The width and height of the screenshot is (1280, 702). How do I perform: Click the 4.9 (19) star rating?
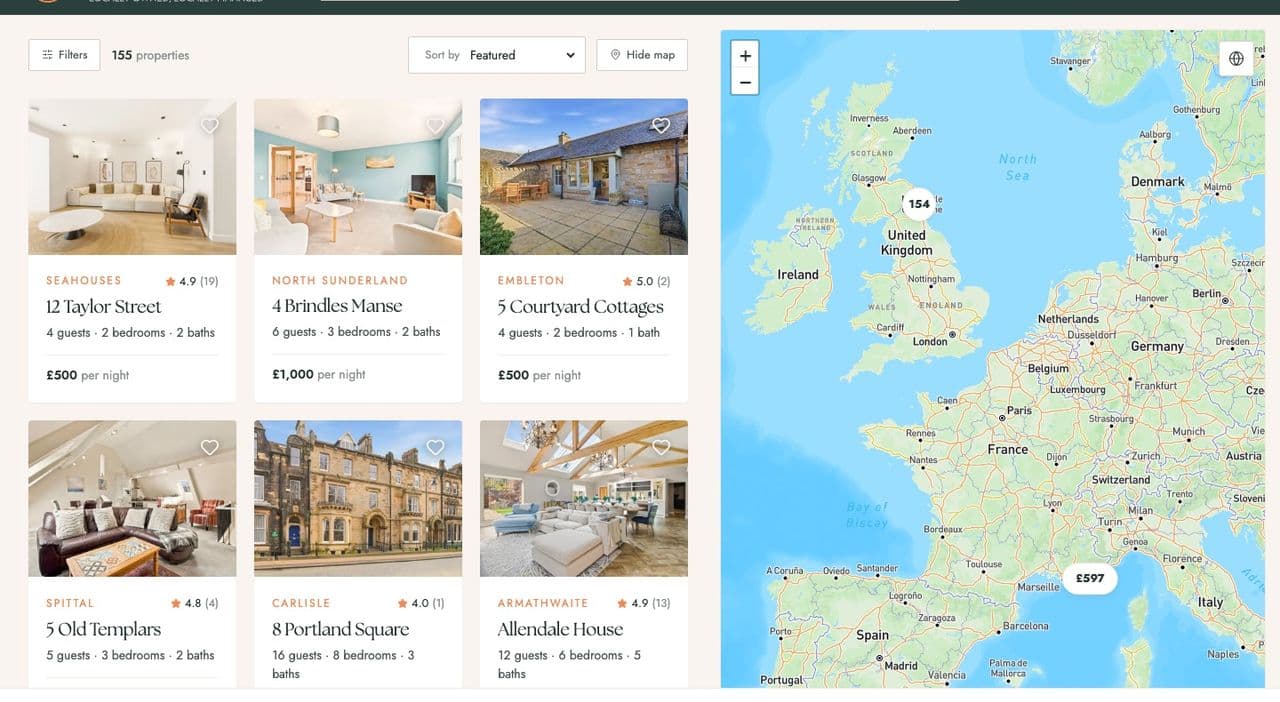191,281
